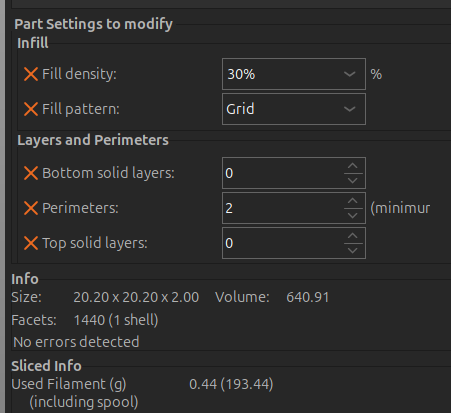Image resolution: width=451 pixels, height=413 pixels.
Task: Click the Fill pattern Grid text
Action: (240, 109)
